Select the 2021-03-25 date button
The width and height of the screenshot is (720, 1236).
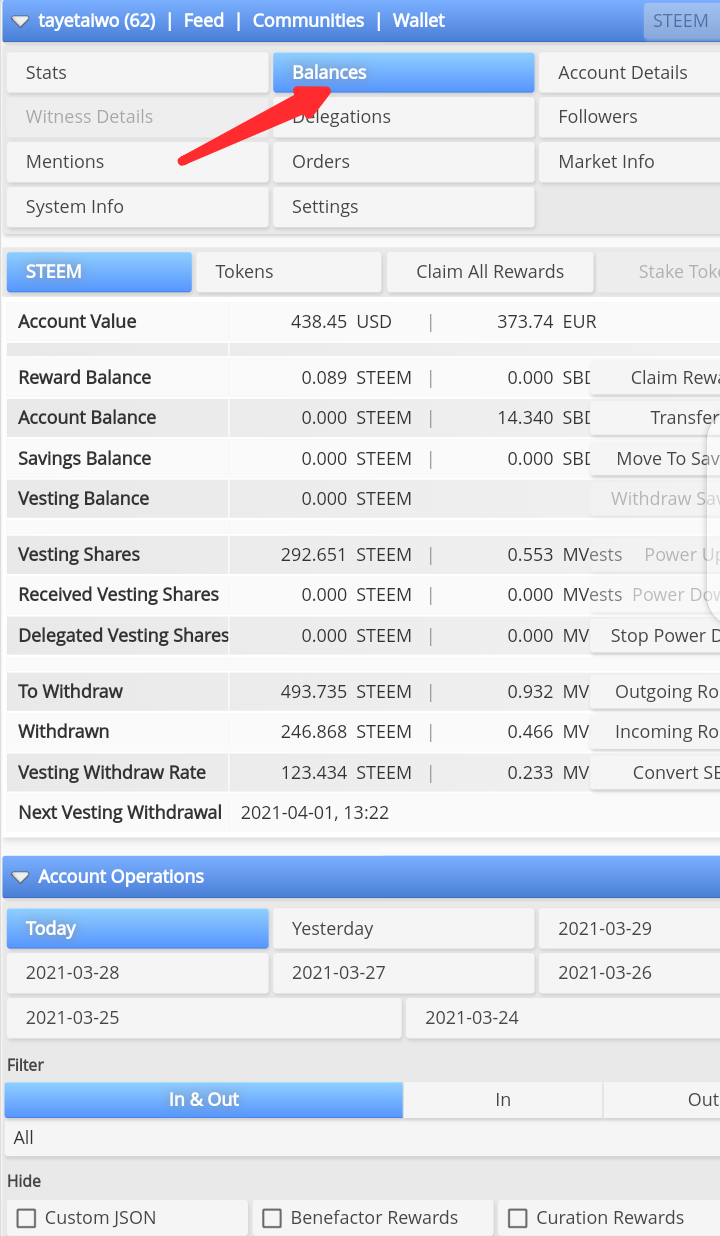(x=204, y=1018)
